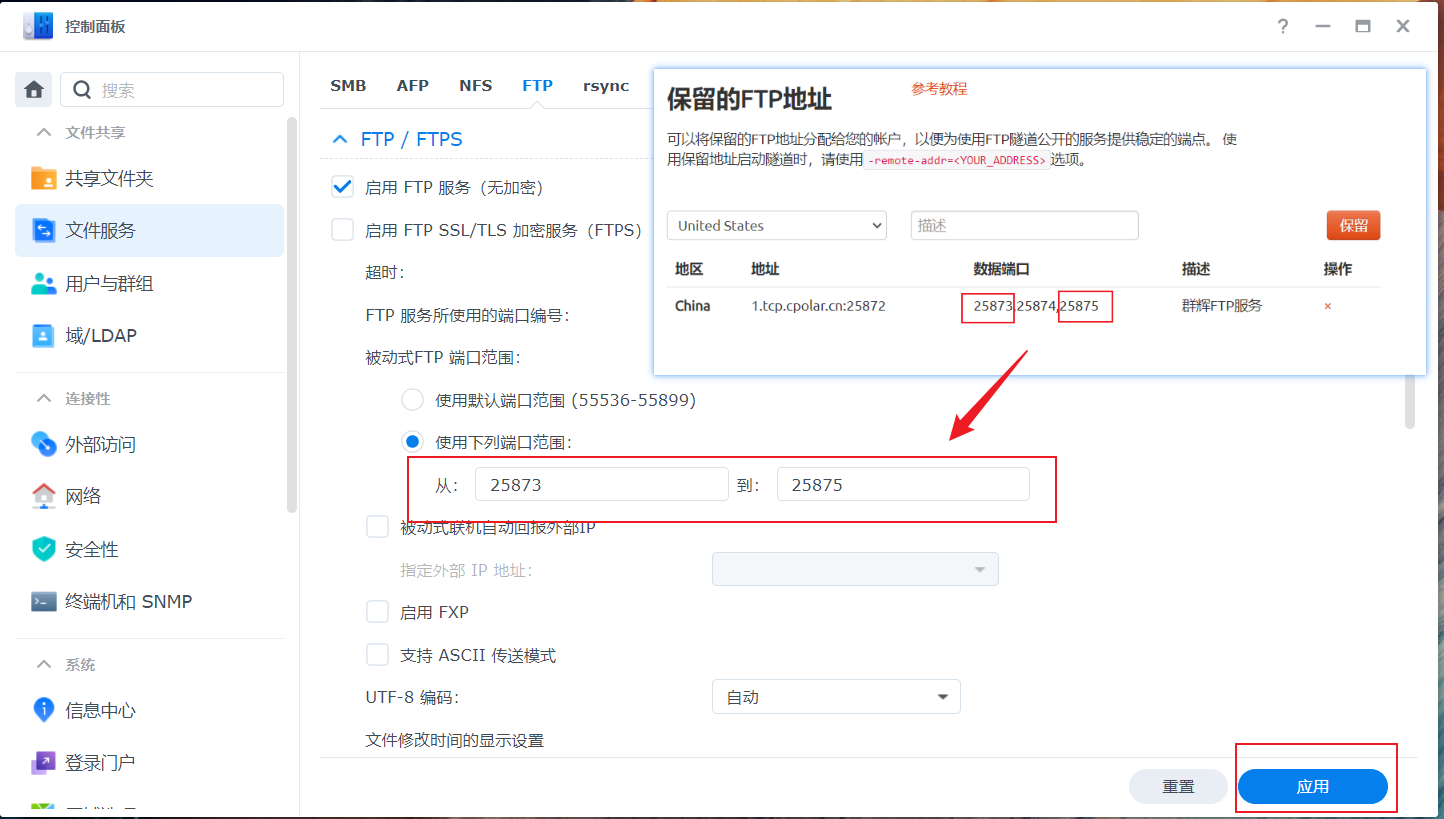Image resolution: width=1444 pixels, height=819 pixels.
Task: Click the 网络 house icon
Action: tap(44, 496)
